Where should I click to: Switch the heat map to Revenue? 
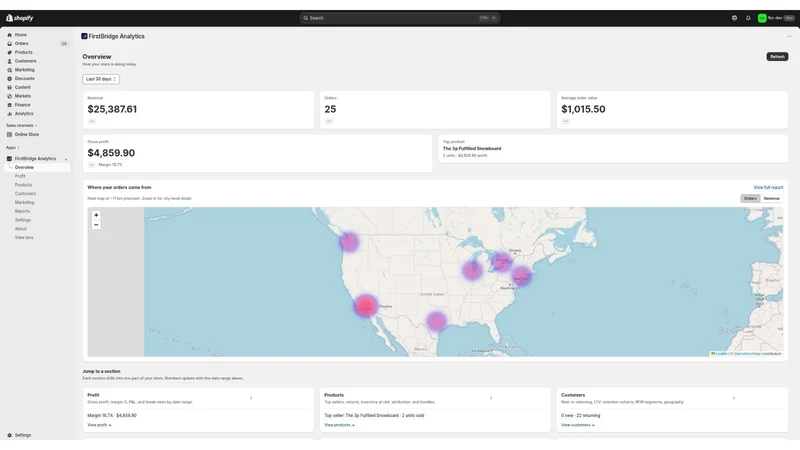tap(771, 198)
